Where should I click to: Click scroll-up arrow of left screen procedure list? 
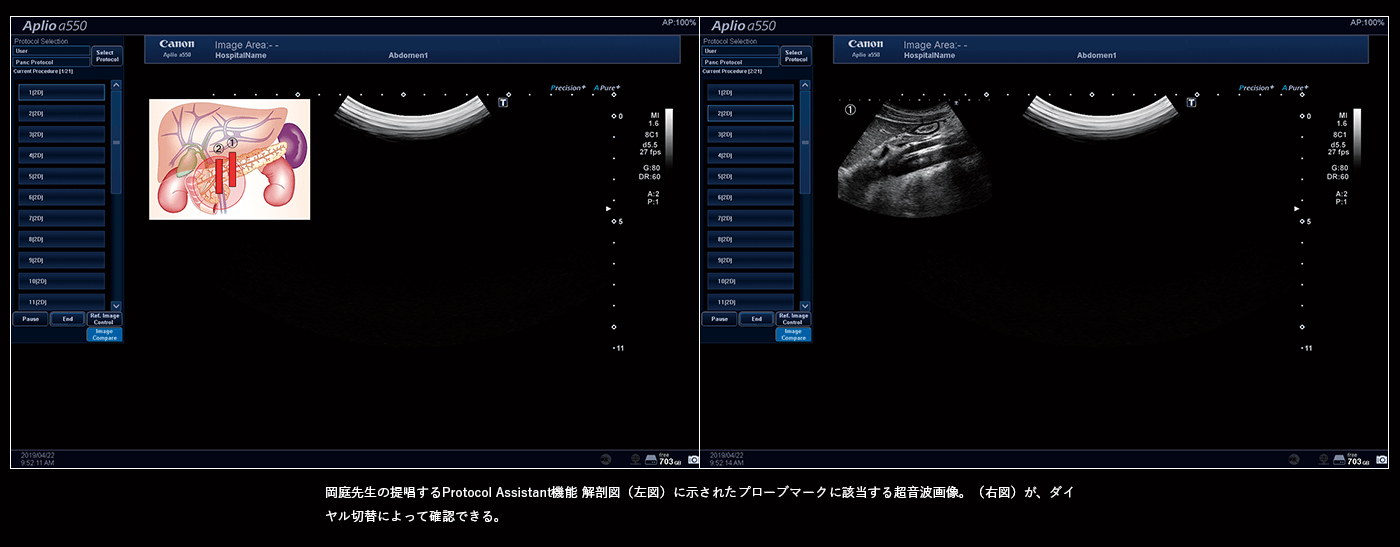coord(116,85)
